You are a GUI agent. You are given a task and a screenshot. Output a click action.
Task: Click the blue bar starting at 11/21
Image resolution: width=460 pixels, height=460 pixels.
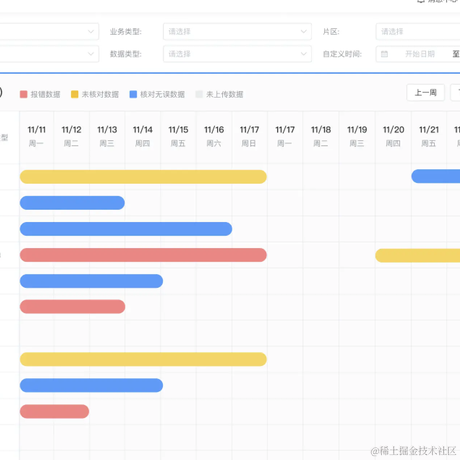[x=436, y=176]
